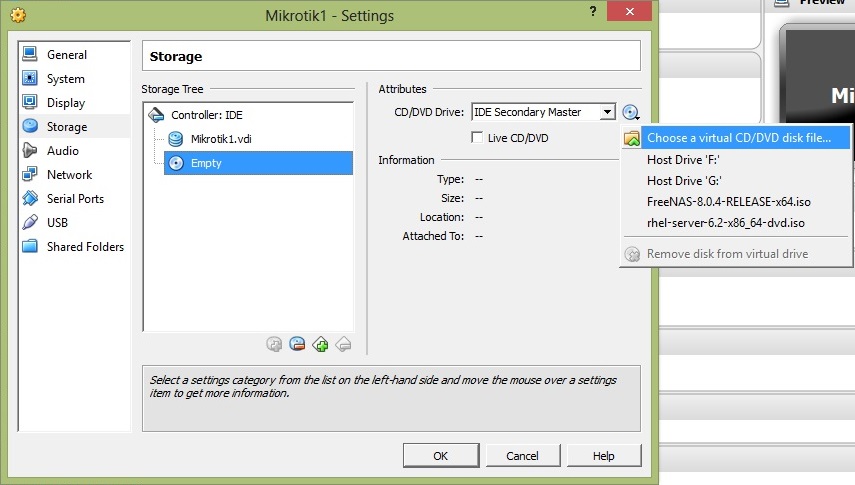Select the Empty optical drive entry
The image size is (855, 485).
(x=258, y=163)
